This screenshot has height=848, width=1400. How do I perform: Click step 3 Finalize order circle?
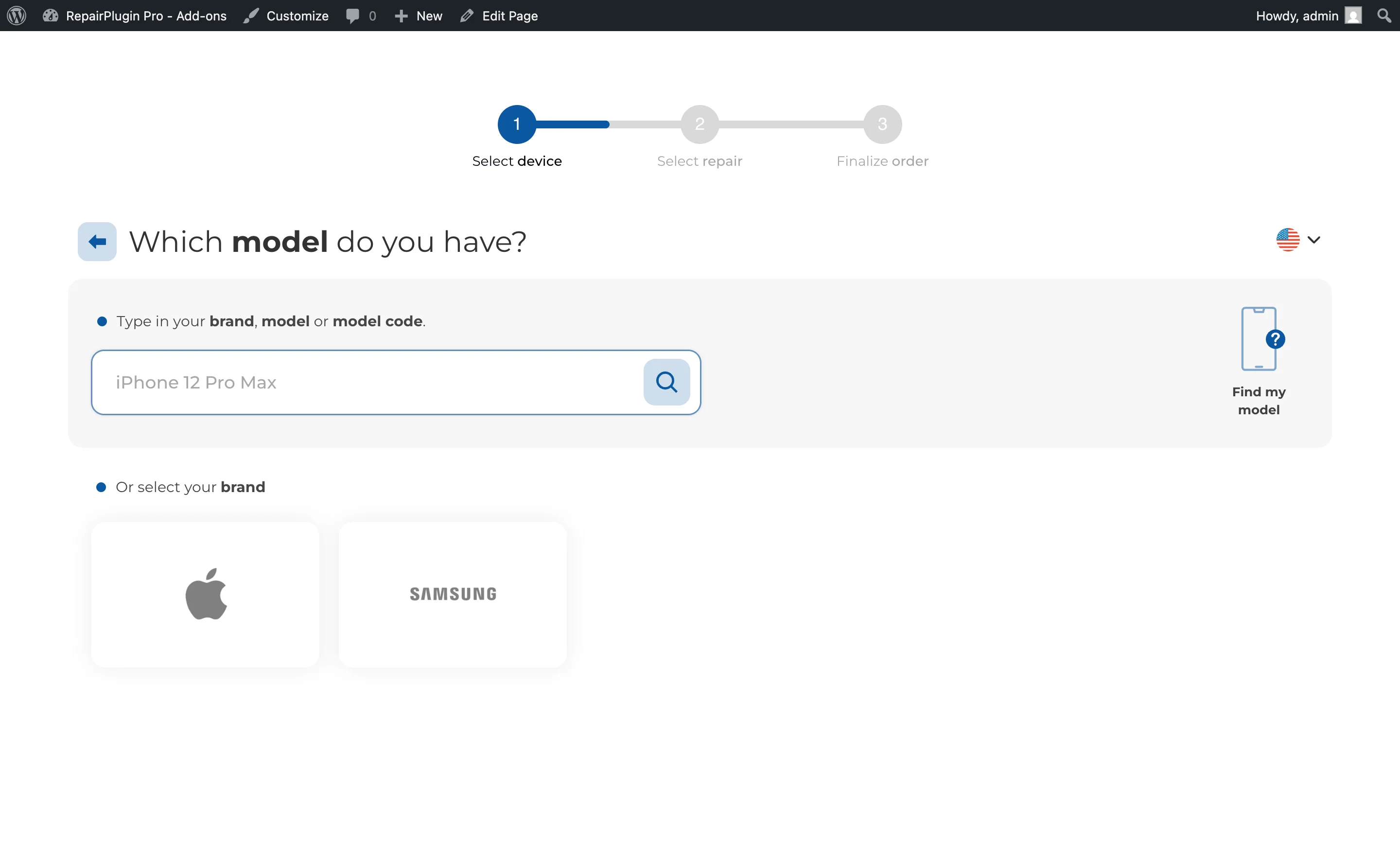pos(882,124)
